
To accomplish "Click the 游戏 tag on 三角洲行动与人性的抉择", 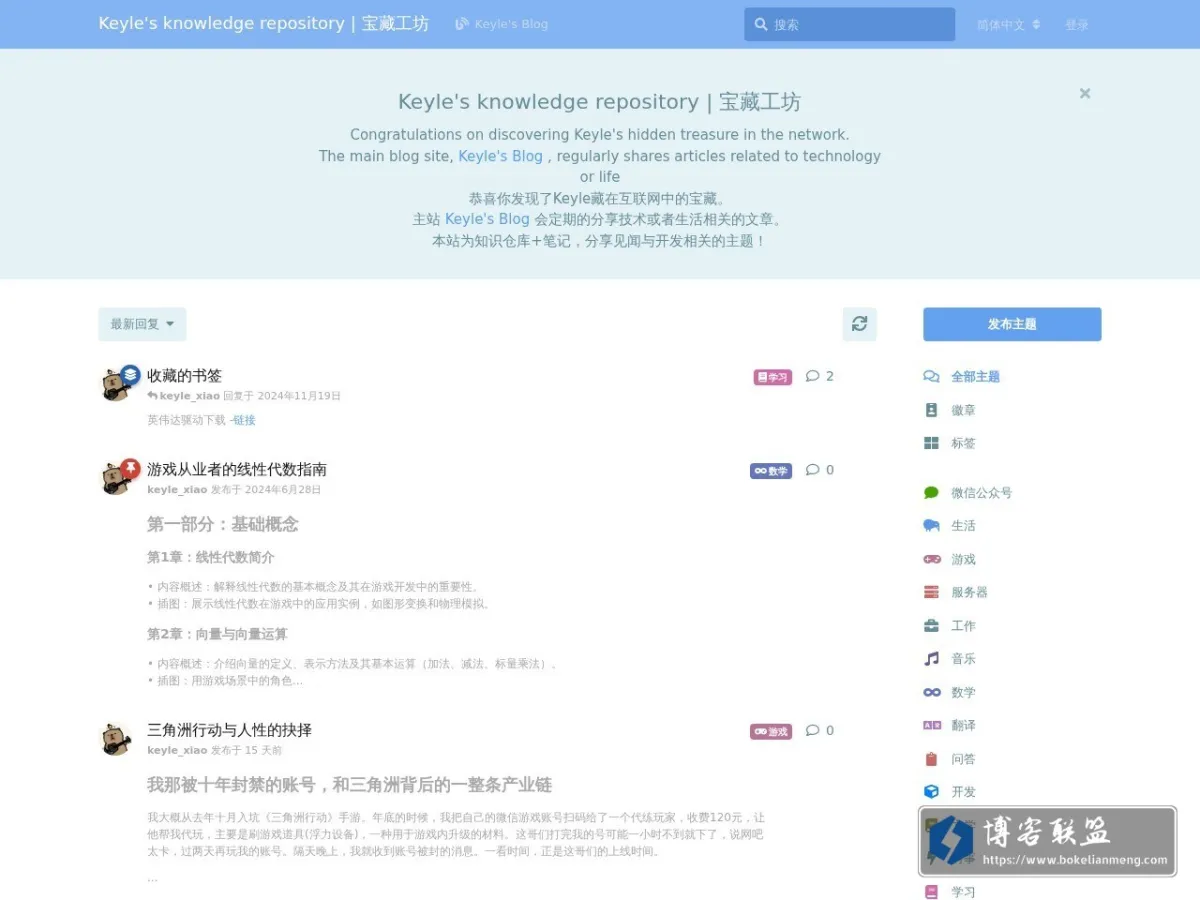I will point(771,732).
